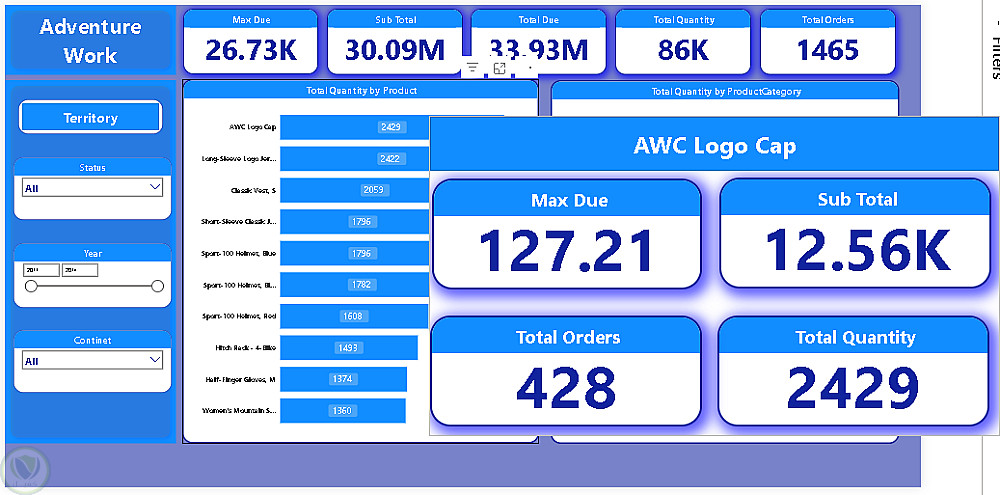Click the 1782 data label

point(361,284)
